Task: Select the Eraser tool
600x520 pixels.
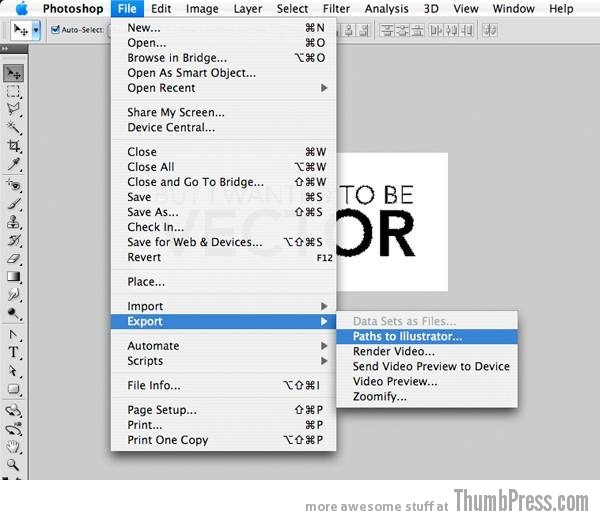Action: coord(13,259)
